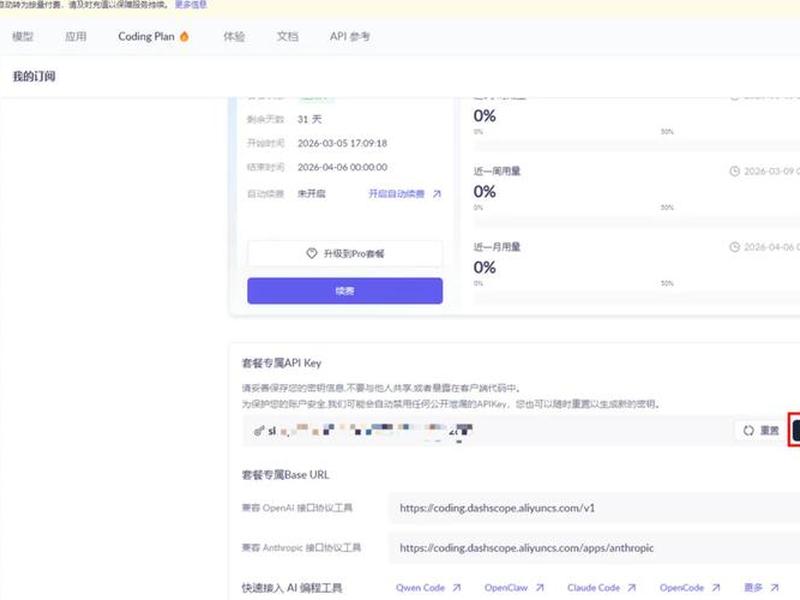Open the Claude Code link
Viewport: 800px width, 600px height.
tap(593, 588)
